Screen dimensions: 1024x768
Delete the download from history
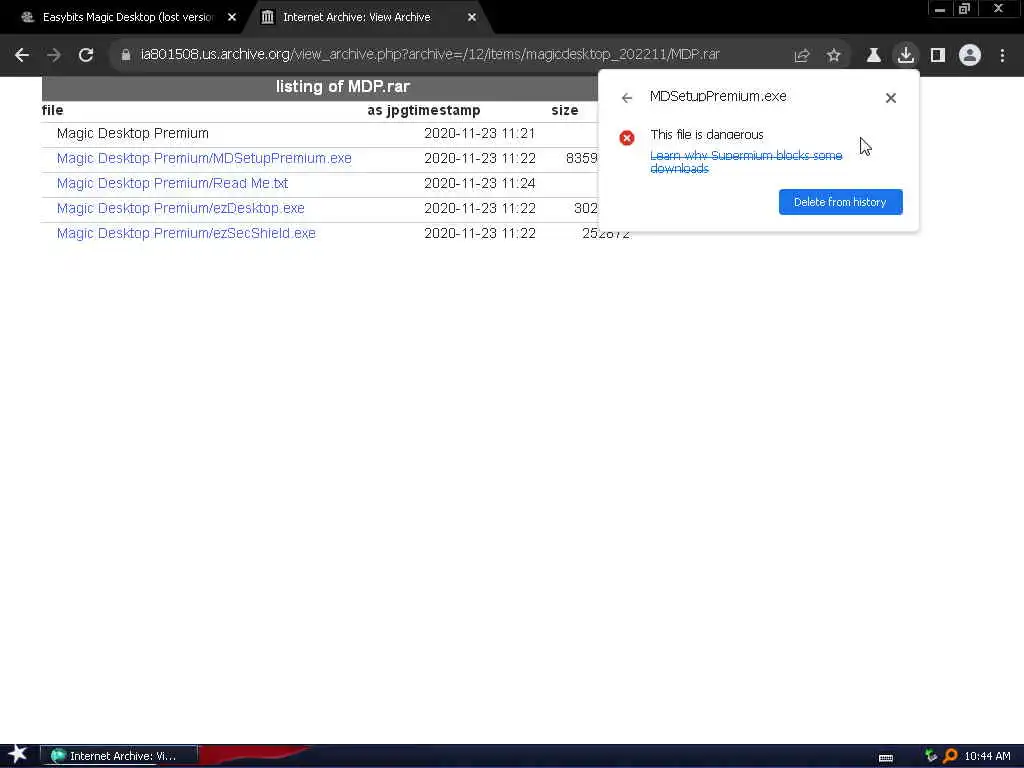[x=840, y=202]
